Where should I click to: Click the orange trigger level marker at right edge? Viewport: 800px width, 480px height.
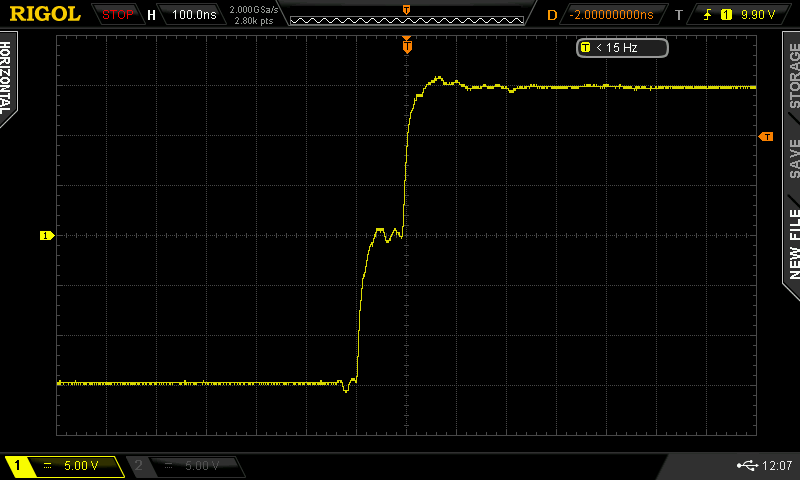click(x=766, y=136)
